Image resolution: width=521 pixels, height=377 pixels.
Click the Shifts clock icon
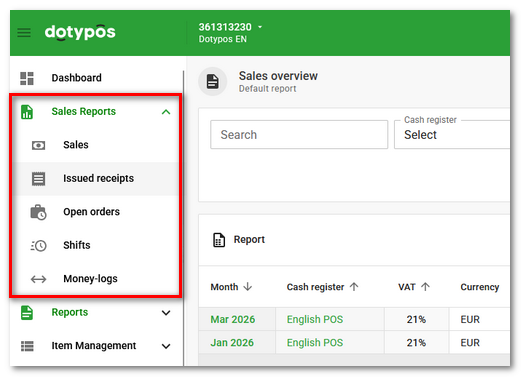coord(38,246)
